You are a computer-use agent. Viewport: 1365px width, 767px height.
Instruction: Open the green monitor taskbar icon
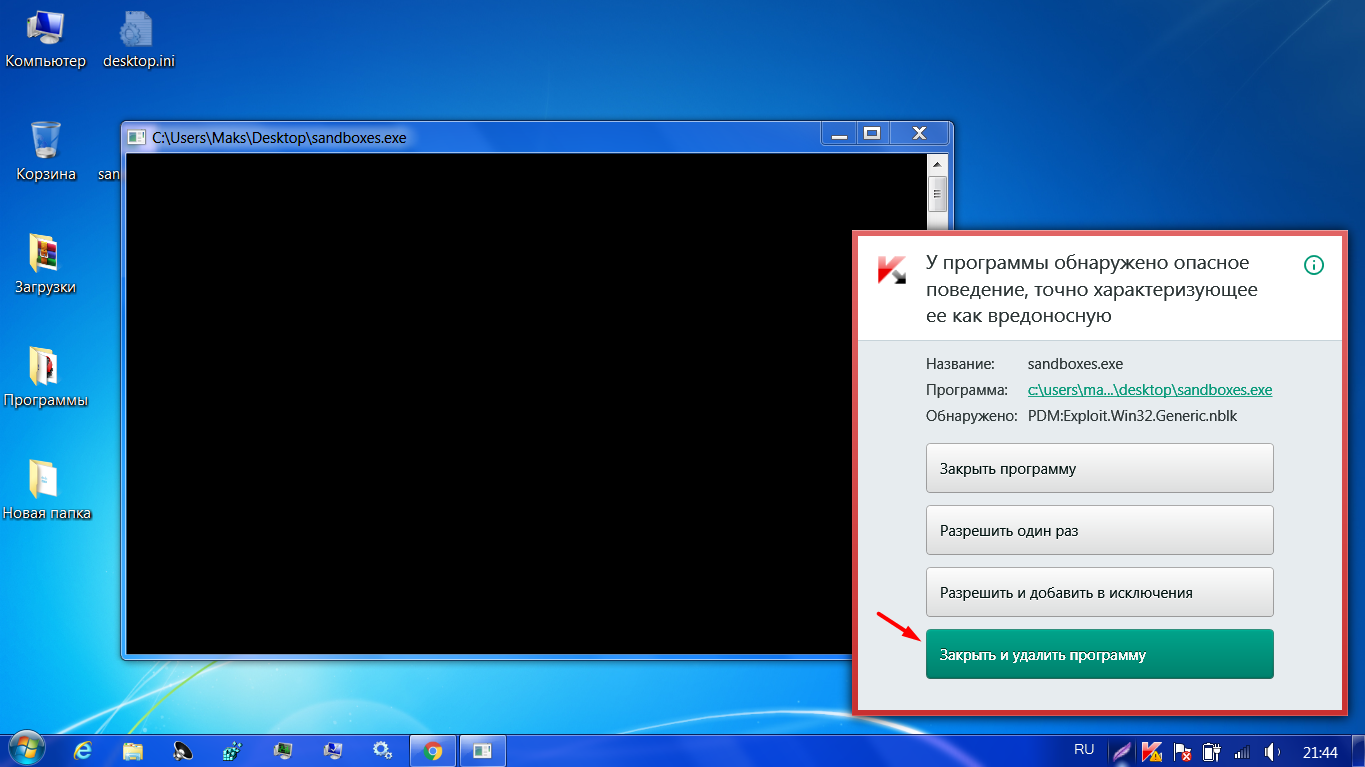pyautogui.click(x=283, y=751)
